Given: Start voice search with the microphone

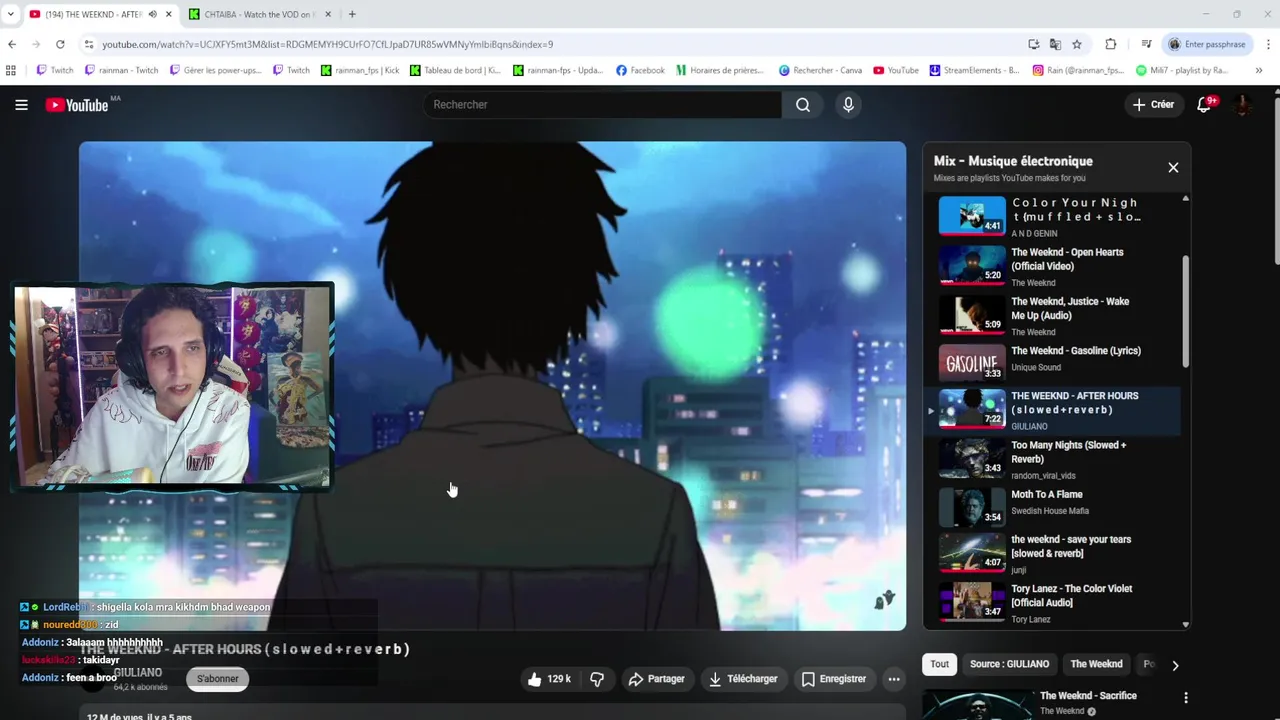Looking at the screenshot, I should click(848, 105).
